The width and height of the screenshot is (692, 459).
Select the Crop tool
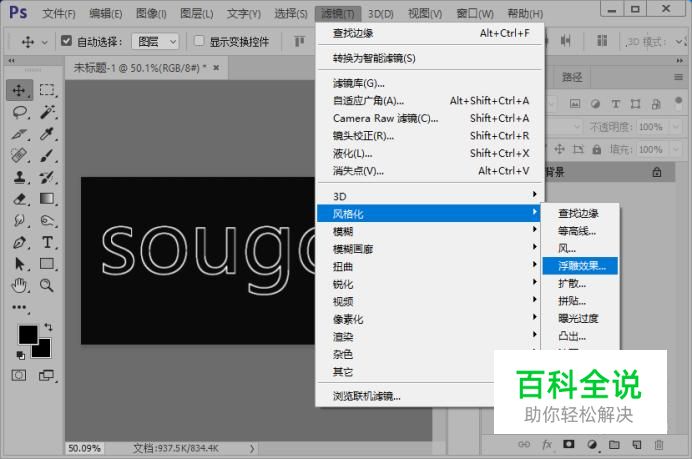click(x=19, y=134)
